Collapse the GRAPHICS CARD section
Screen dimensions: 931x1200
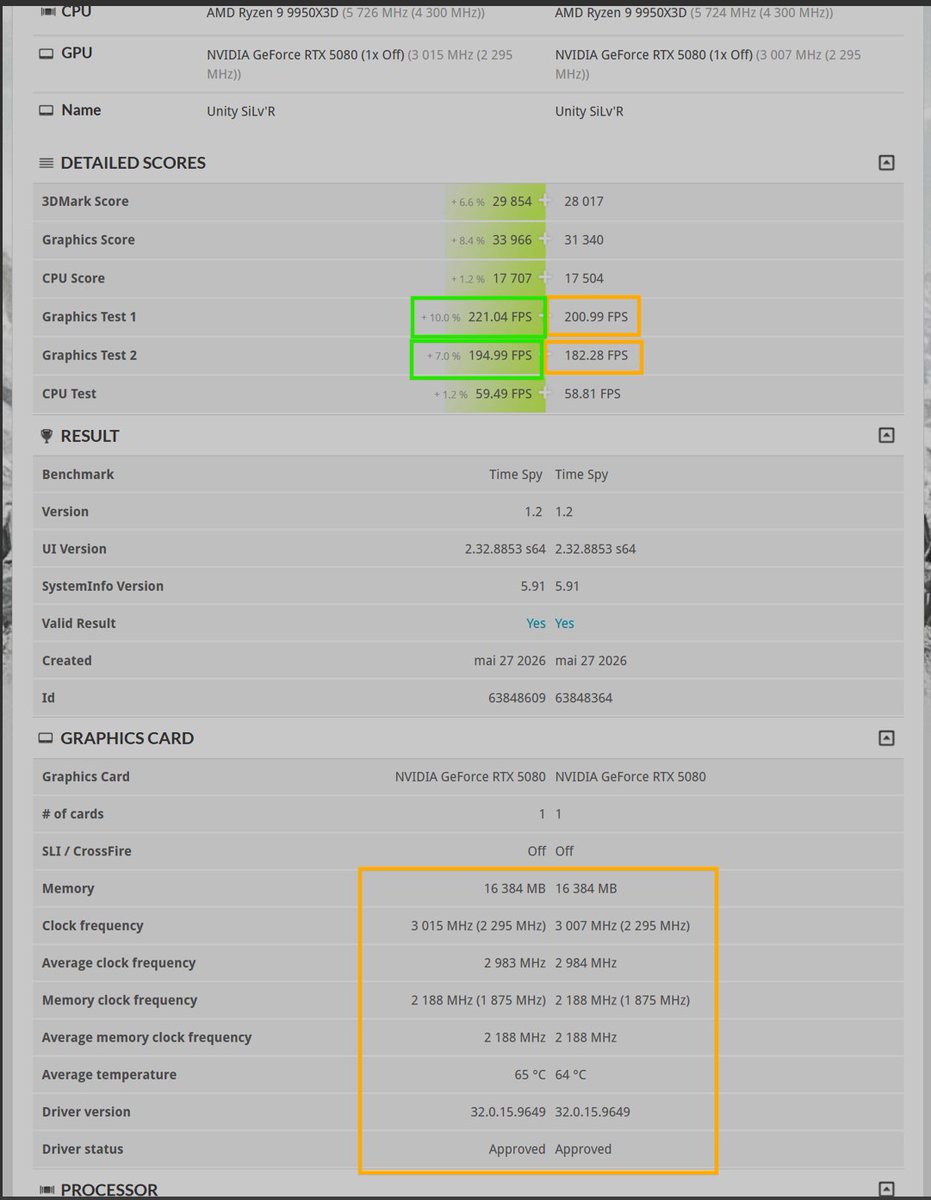tap(886, 738)
